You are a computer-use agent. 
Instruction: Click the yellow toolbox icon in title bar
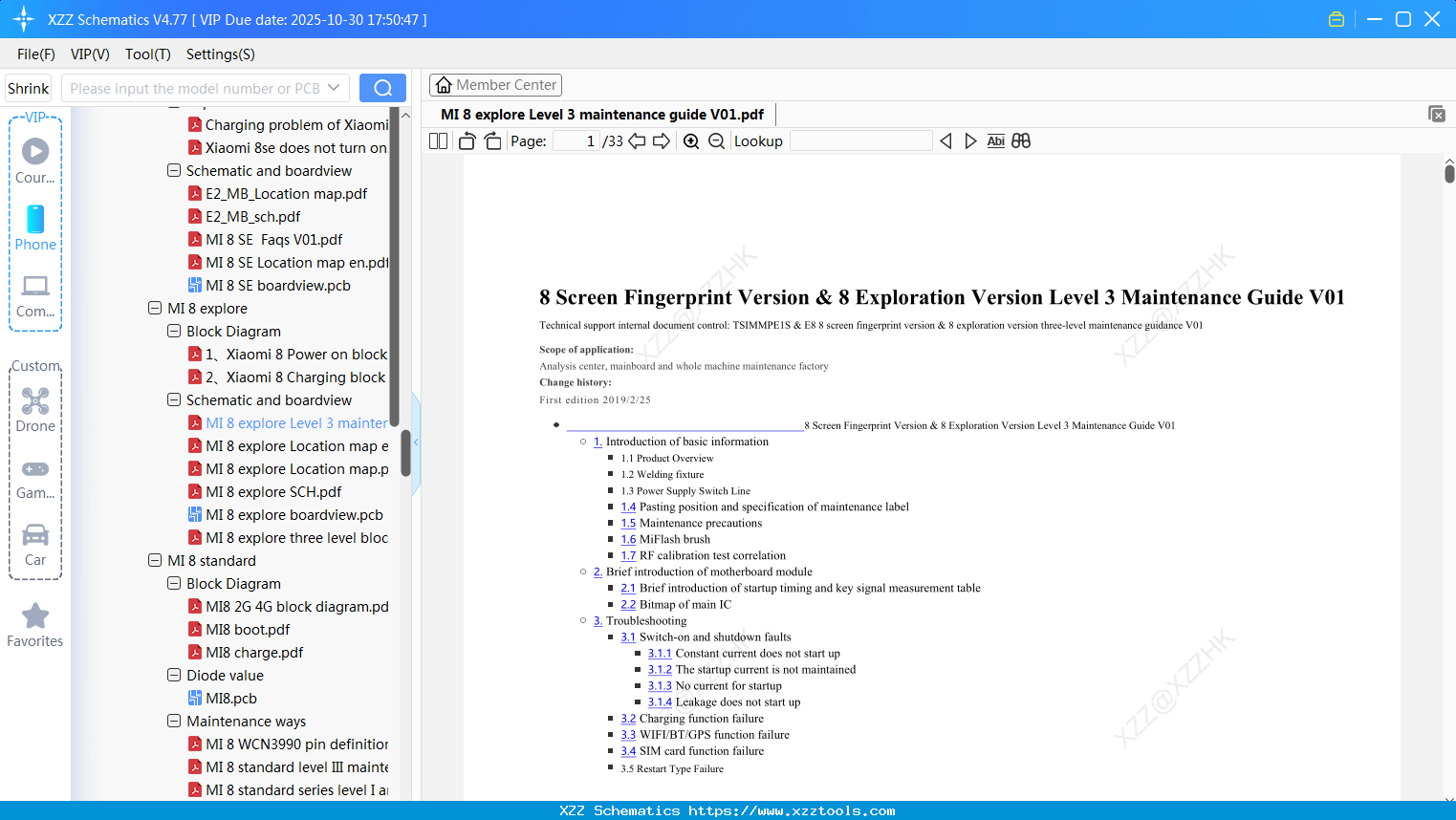1336,19
